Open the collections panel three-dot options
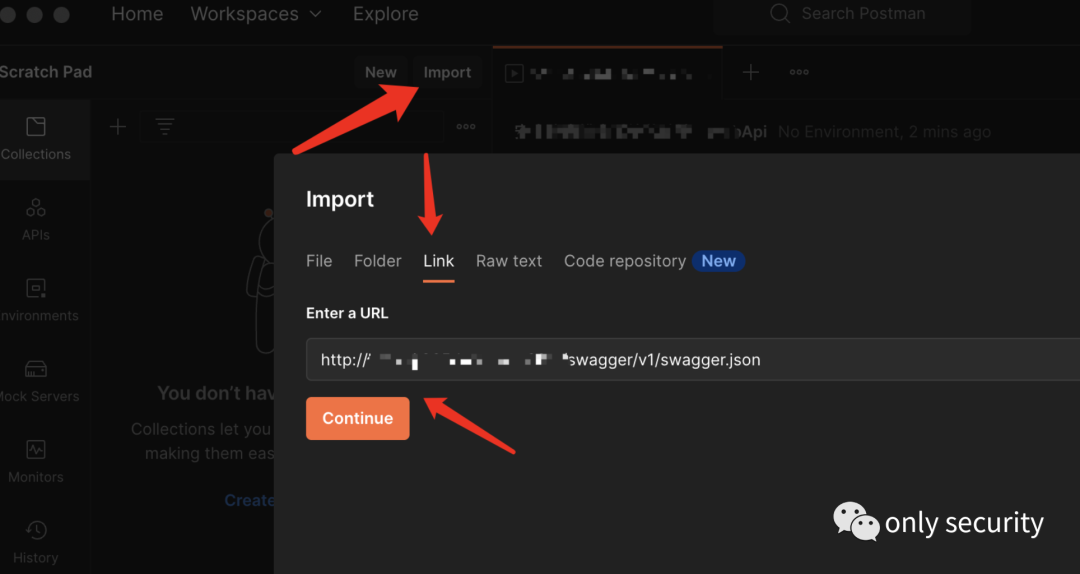Image resolution: width=1080 pixels, height=574 pixels. pos(466,127)
